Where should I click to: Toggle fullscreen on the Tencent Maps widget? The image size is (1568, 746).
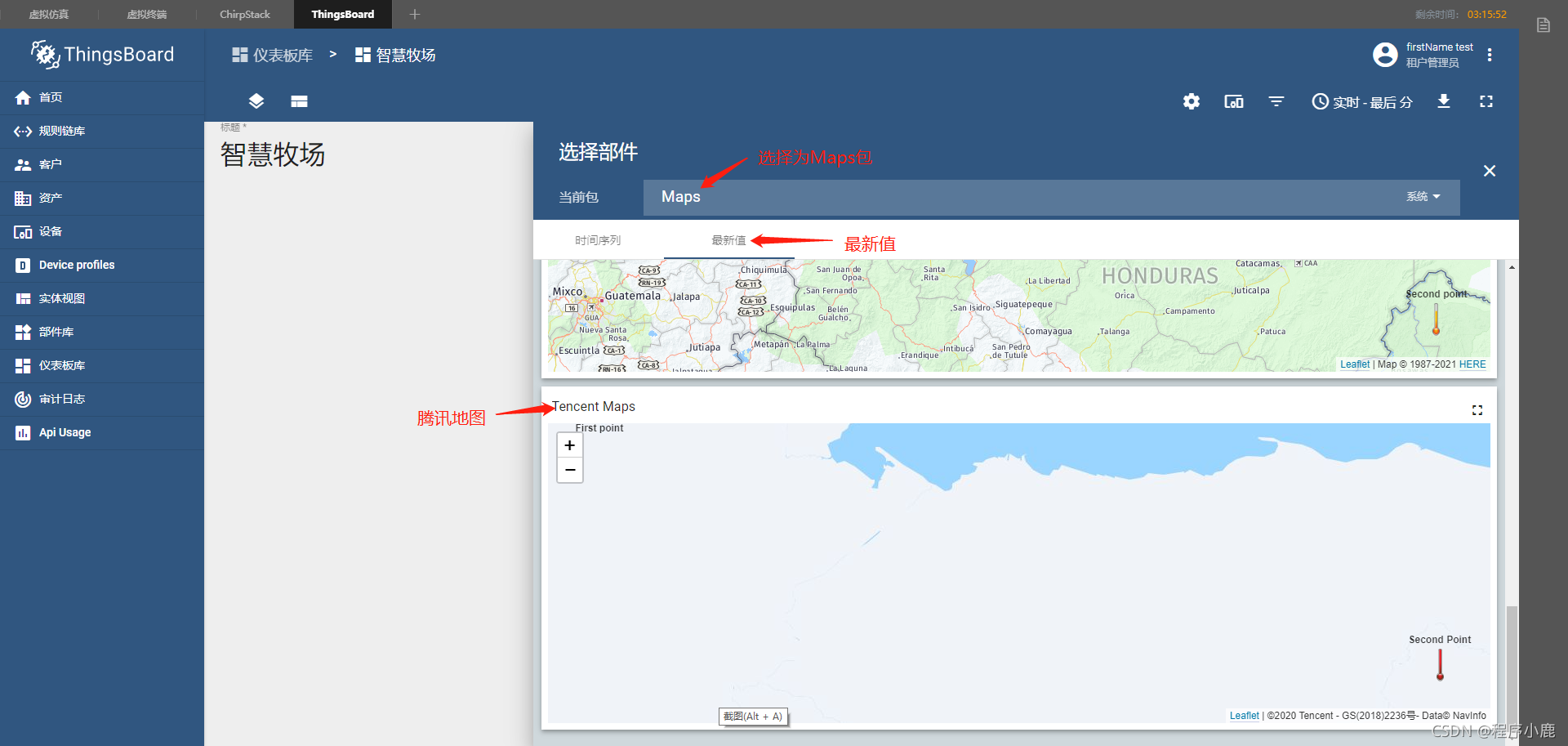(x=1477, y=410)
